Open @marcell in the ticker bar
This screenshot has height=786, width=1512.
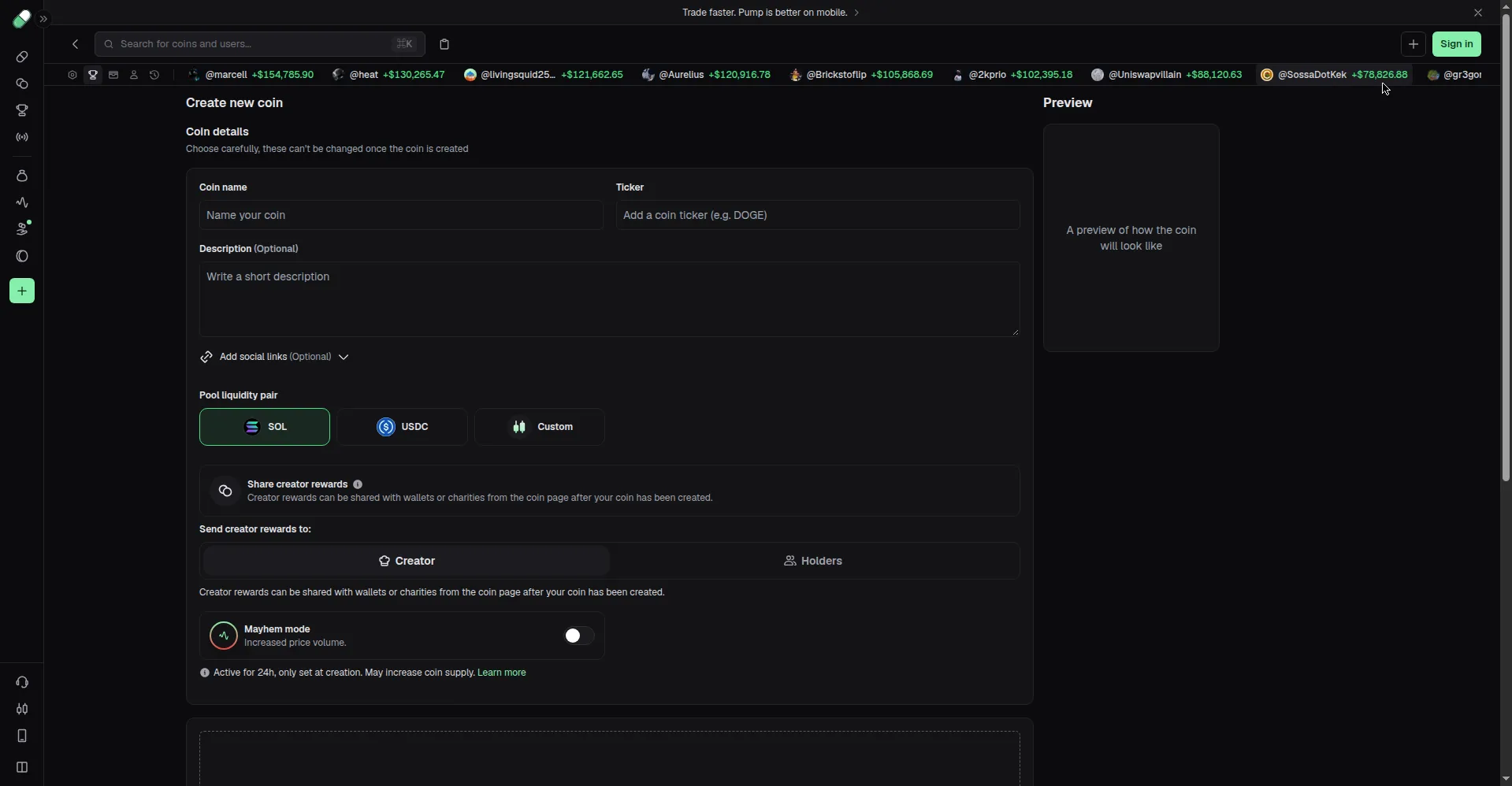[x=251, y=75]
